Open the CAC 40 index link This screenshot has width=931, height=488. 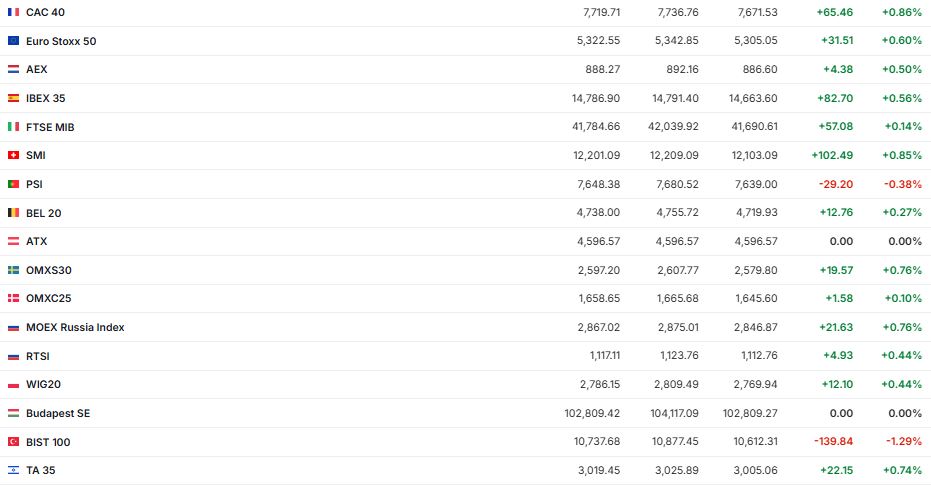pyautogui.click(x=45, y=12)
